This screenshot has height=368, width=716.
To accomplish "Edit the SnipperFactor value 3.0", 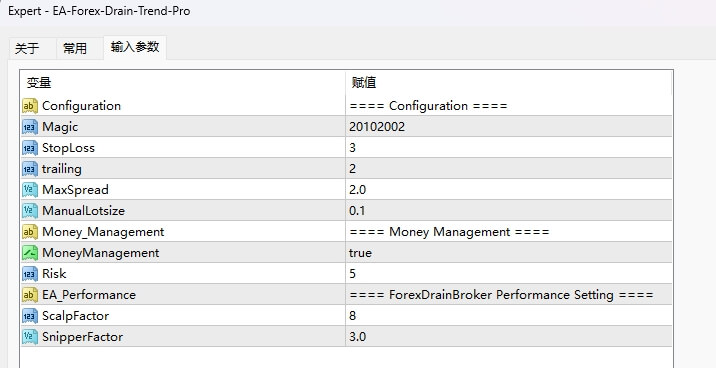I will [509, 337].
